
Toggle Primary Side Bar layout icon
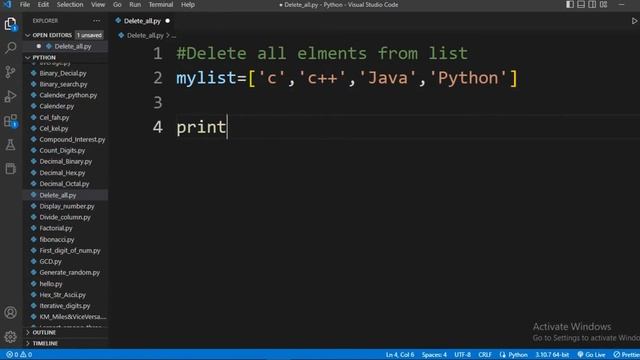coord(570,4)
